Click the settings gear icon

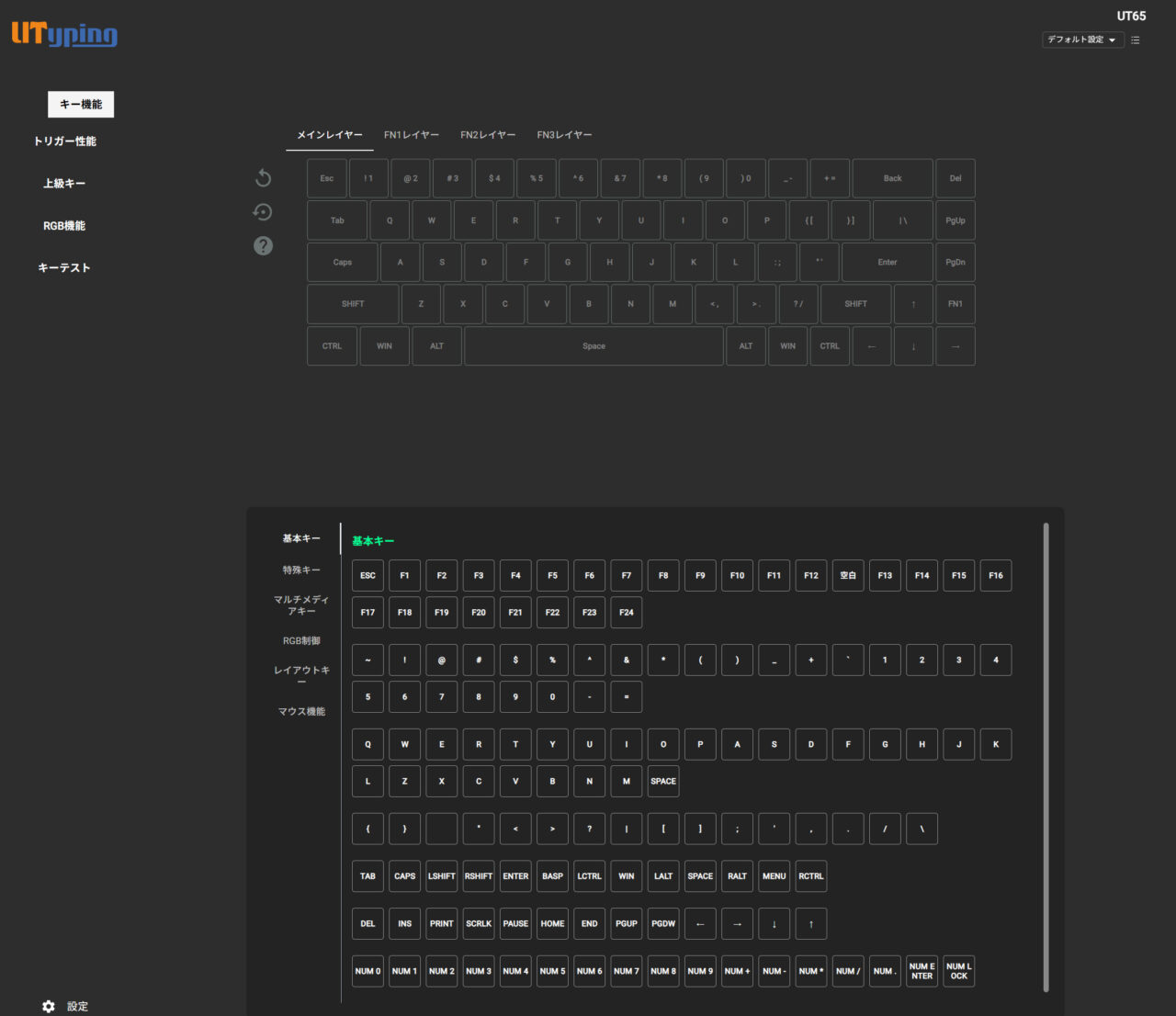[49, 1006]
